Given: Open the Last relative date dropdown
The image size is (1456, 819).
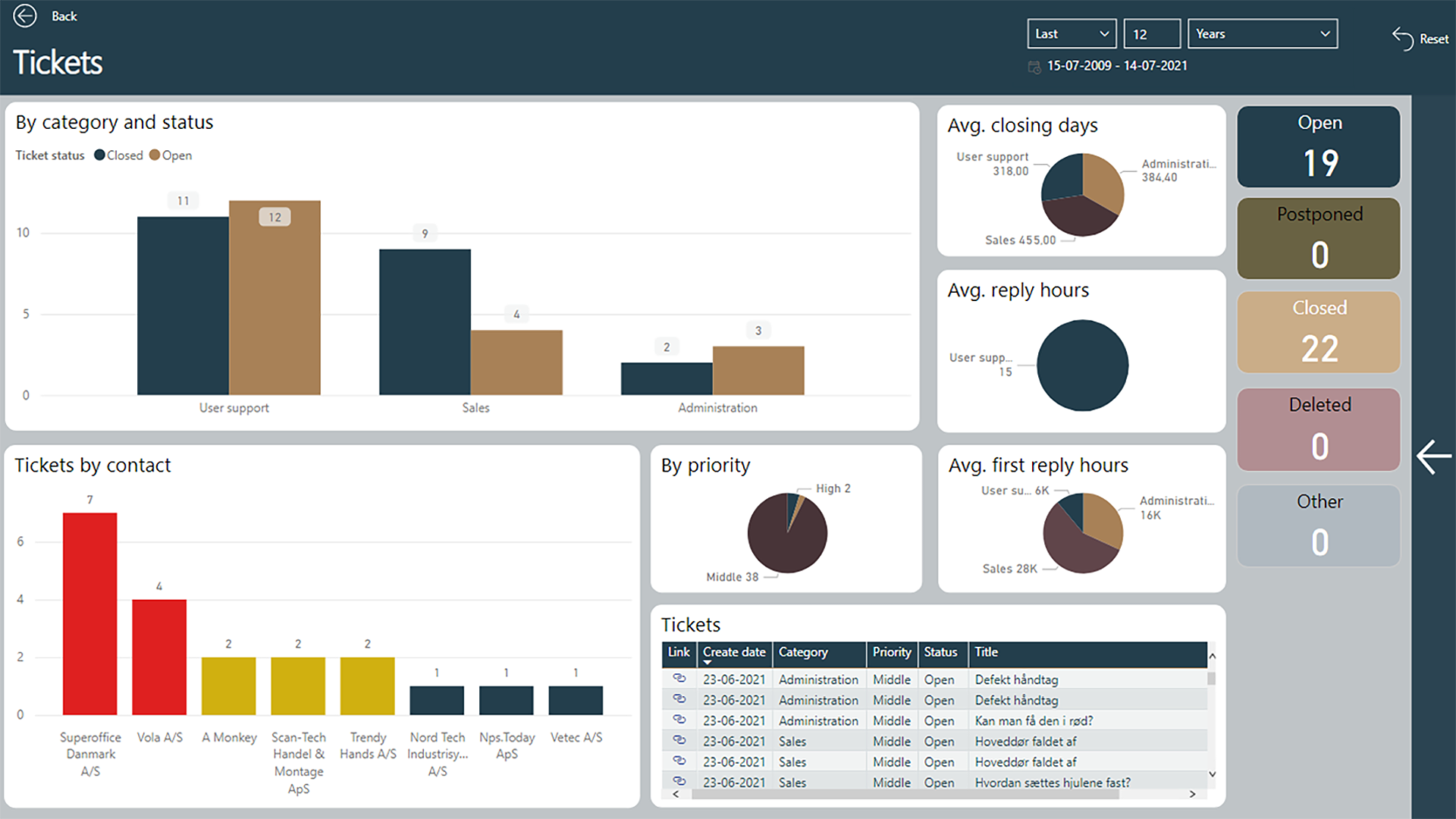Looking at the screenshot, I should point(1071,34).
